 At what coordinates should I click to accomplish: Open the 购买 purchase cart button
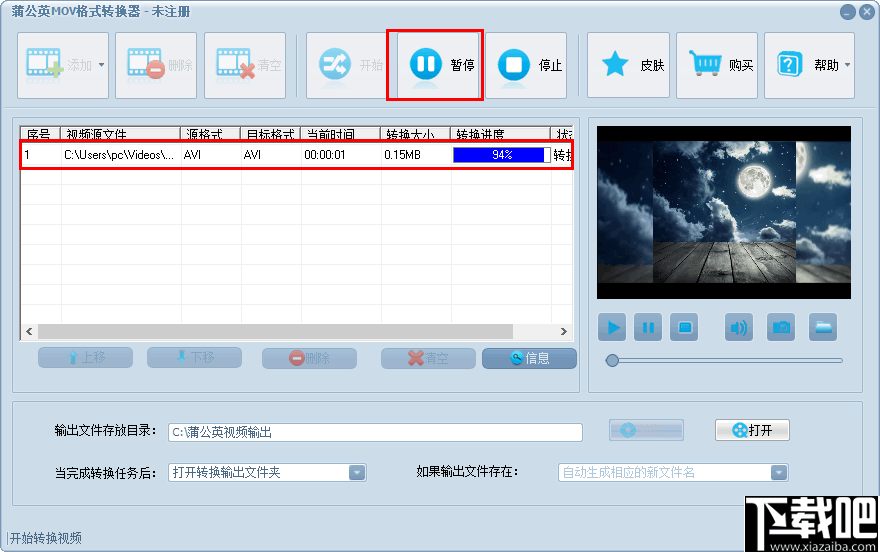(x=717, y=65)
